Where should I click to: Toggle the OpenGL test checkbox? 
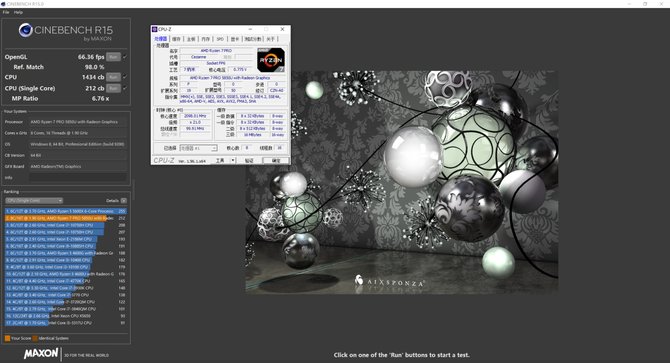point(125,57)
